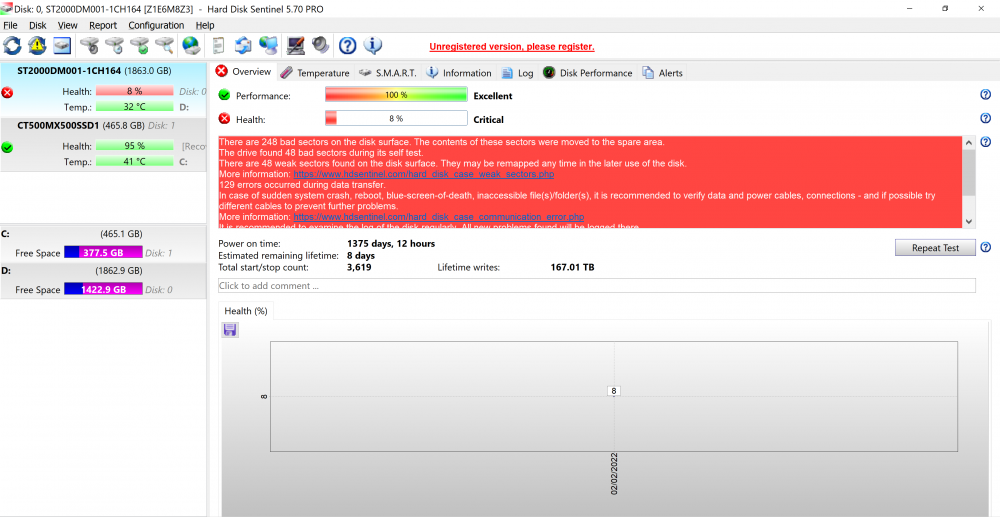
Task: Click green OK icon for CT500MX500SSD1 disk
Action: [x=8, y=147]
